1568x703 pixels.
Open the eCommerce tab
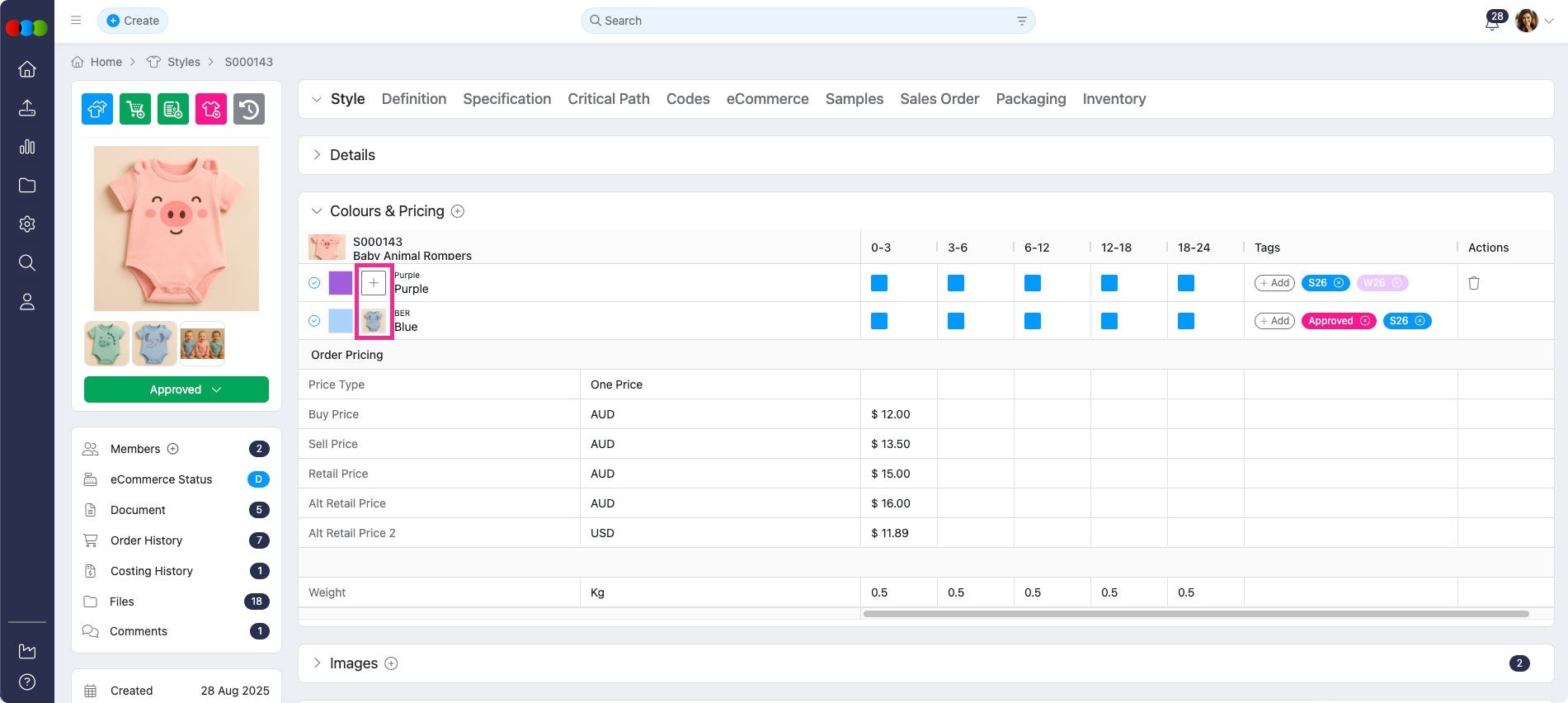pos(767,99)
